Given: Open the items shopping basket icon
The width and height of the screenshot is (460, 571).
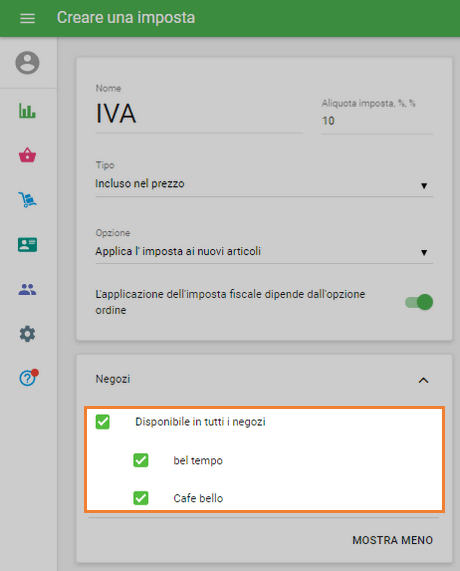Looking at the screenshot, I should click(27, 155).
